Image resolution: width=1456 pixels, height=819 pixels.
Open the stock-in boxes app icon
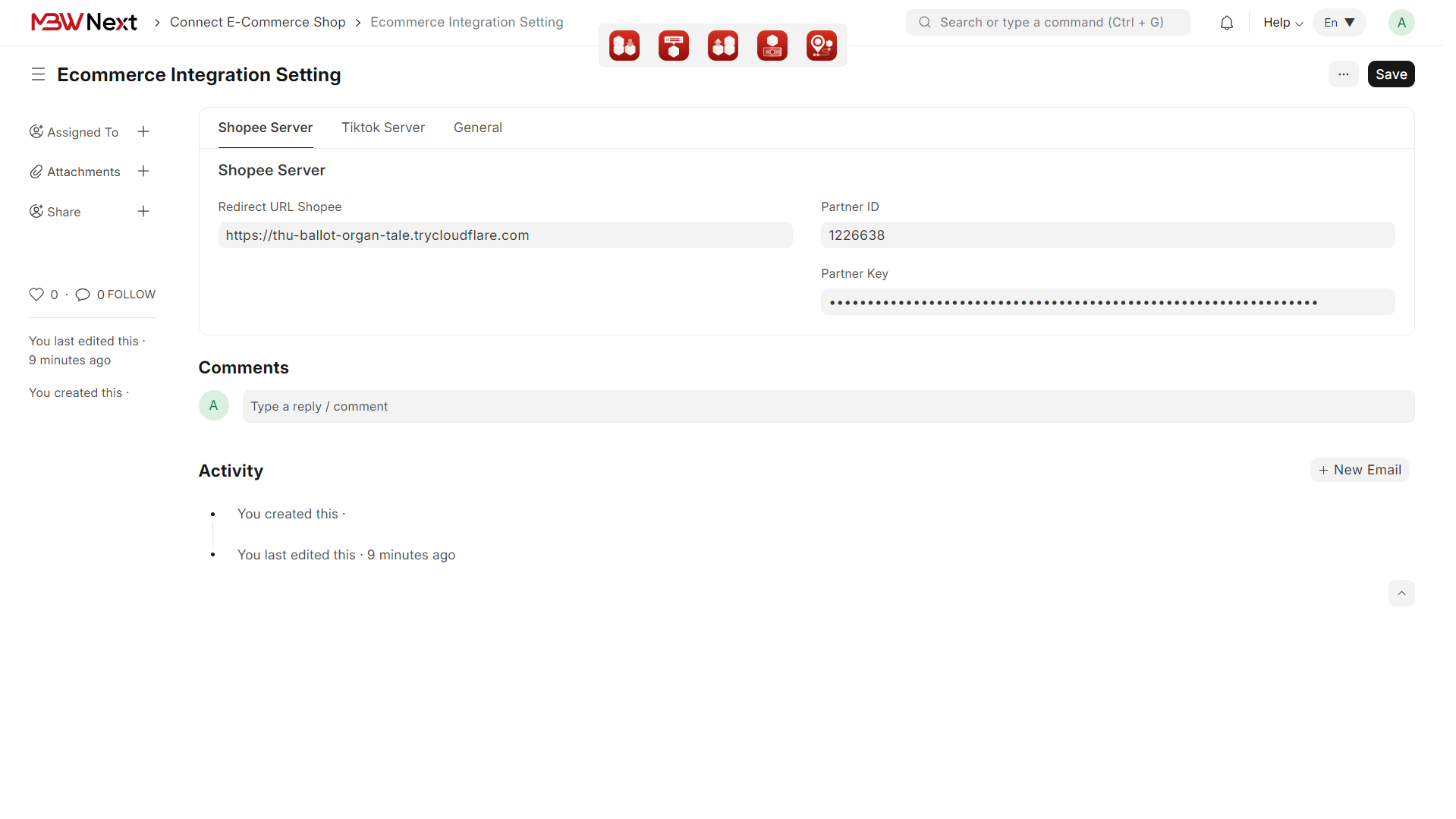click(x=624, y=46)
